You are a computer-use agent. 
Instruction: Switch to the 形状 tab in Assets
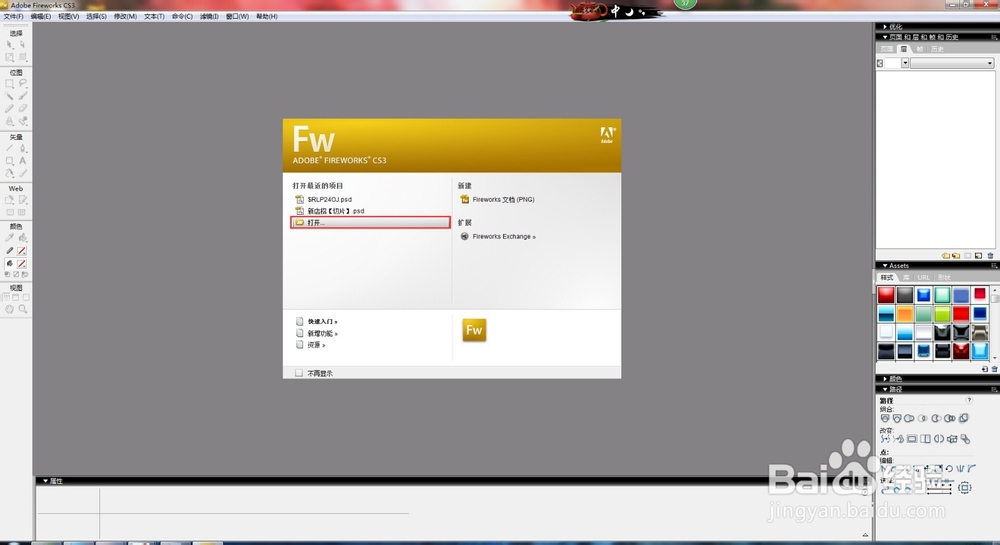pos(945,277)
